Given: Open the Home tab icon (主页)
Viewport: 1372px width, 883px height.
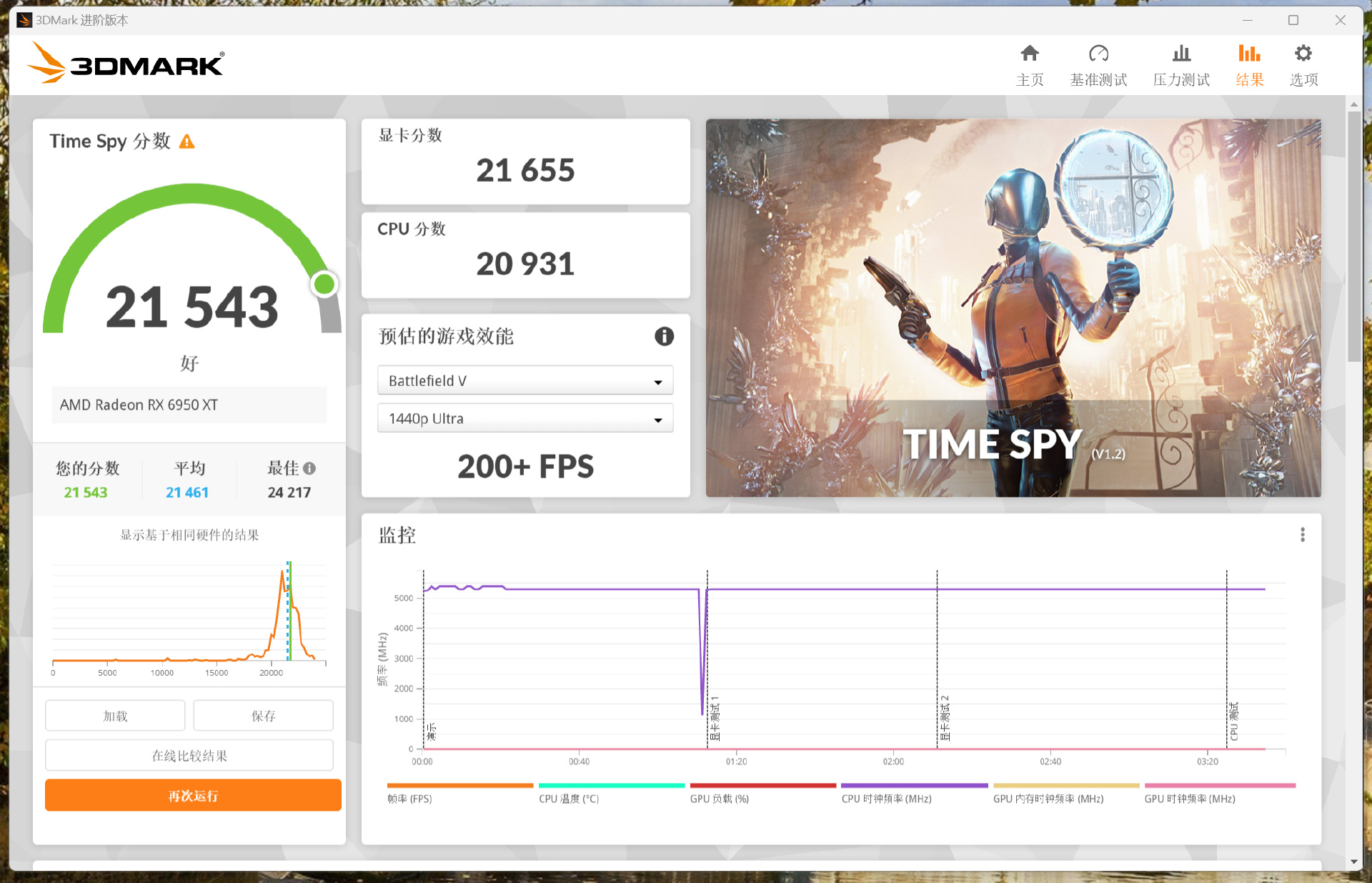Looking at the screenshot, I should tap(1029, 54).
